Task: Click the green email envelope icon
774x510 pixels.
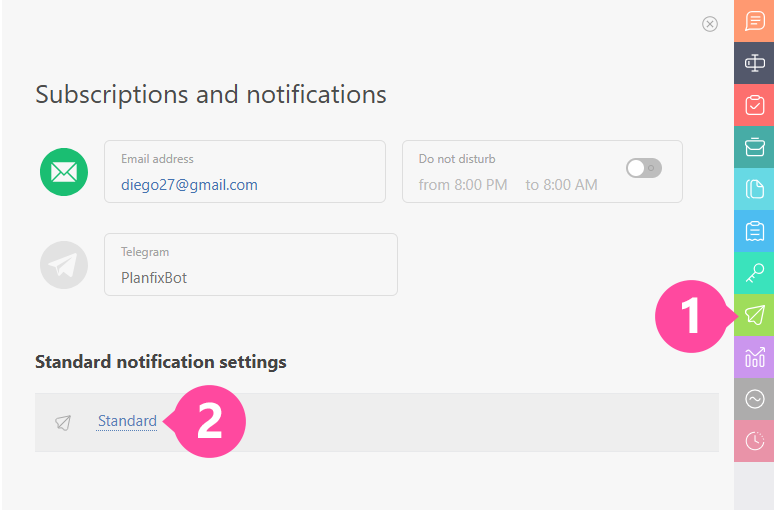Action: tap(64, 172)
